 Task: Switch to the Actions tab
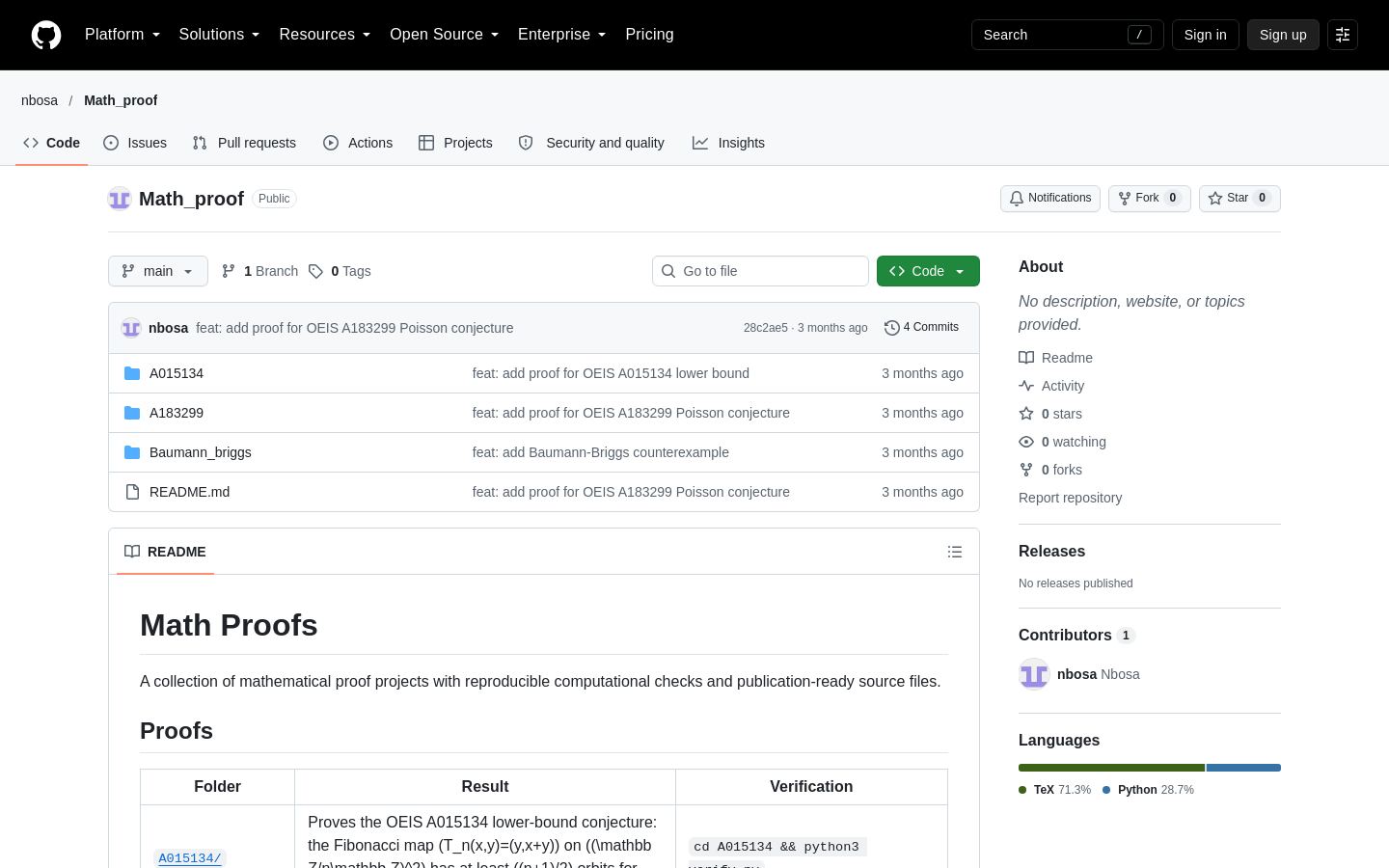coord(358,143)
